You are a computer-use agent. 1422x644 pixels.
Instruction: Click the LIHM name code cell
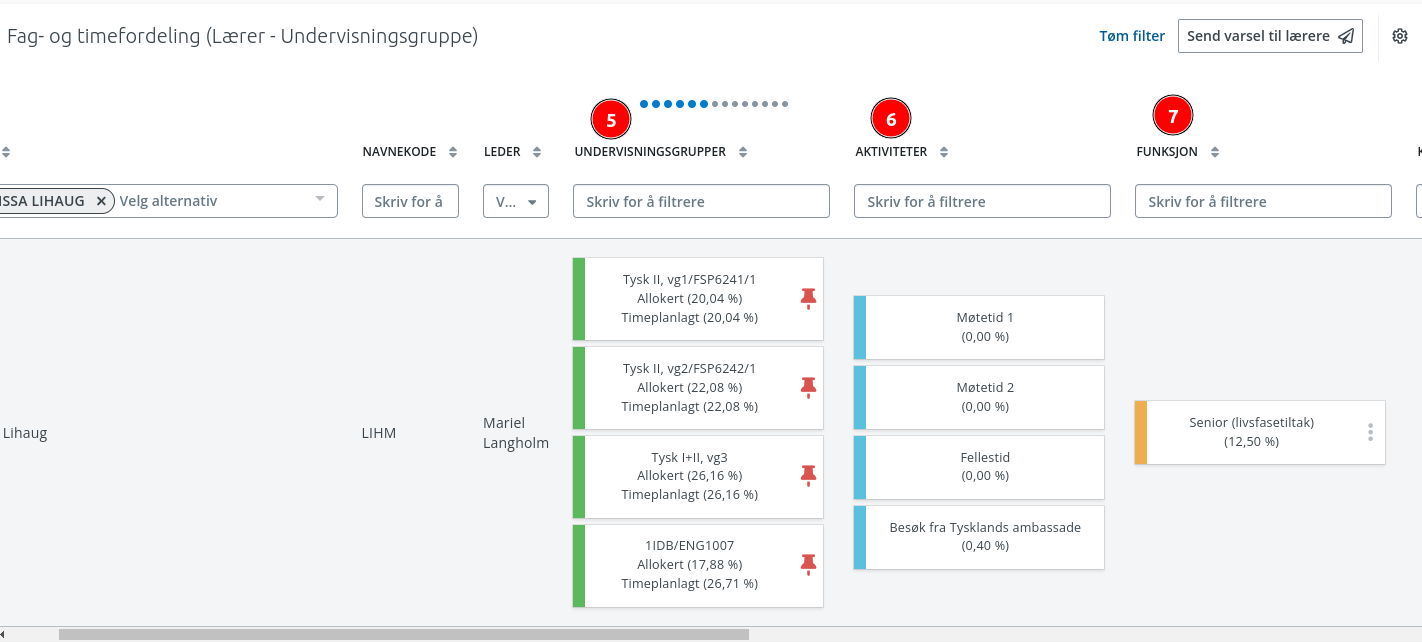click(x=379, y=433)
